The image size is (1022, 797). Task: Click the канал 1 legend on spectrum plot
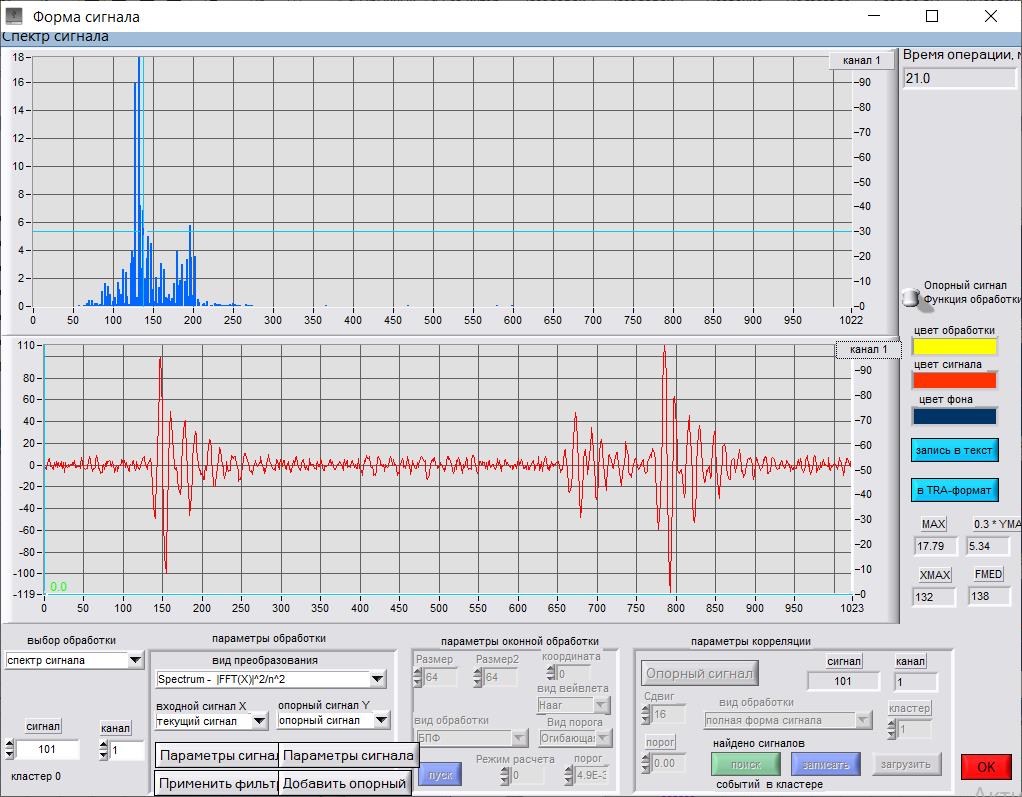(861, 61)
